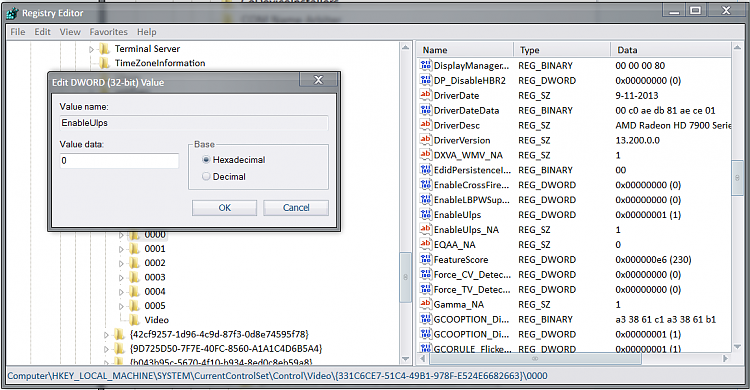The width and height of the screenshot is (750, 390).
Task: Expand the {9D725D50-7F7E...} key arrow
Action: 106,349
